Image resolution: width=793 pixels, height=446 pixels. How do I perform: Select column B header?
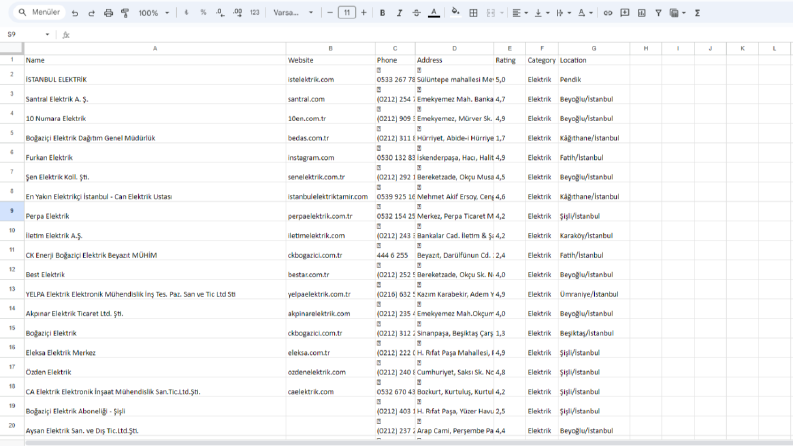tap(330, 49)
